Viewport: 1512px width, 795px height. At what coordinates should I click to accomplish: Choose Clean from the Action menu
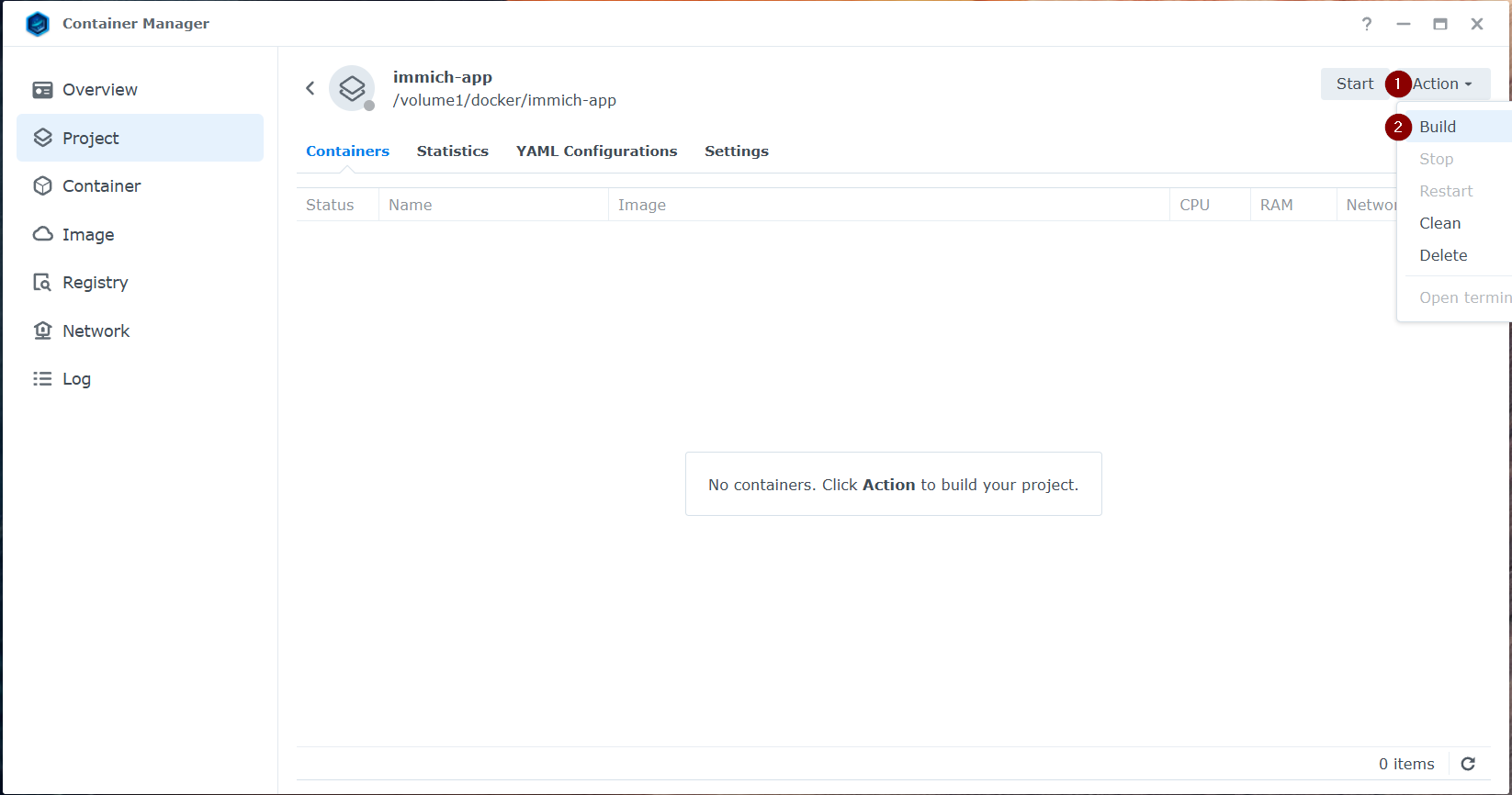click(x=1454, y=223)
